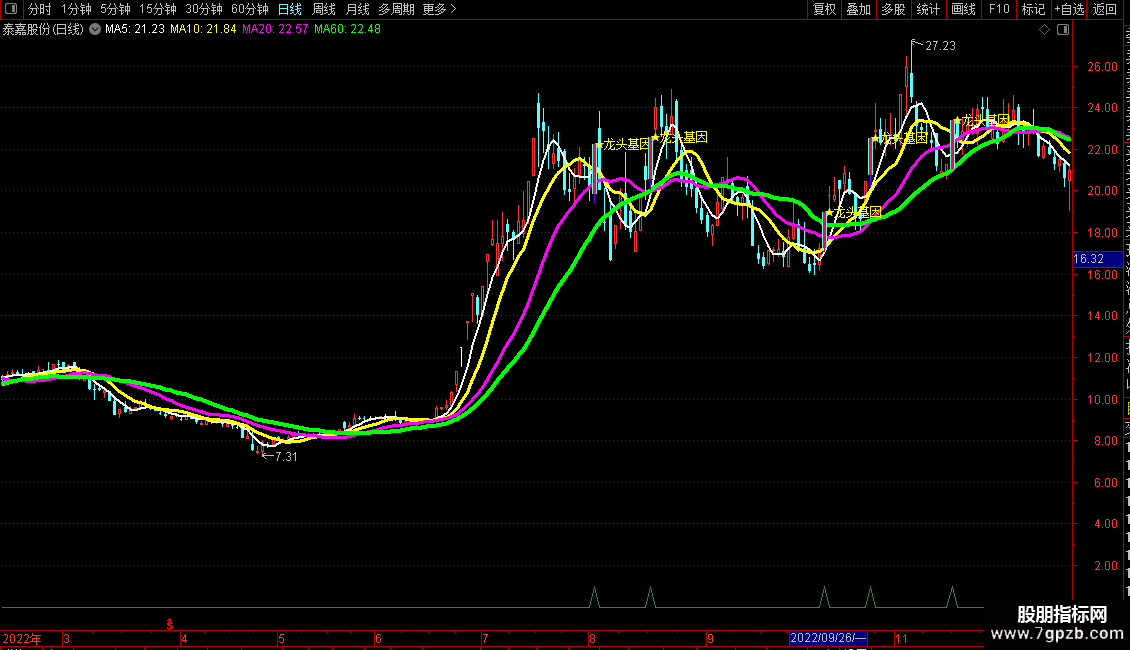Switch to 分时 intraday view
This screenshot has height=650, width=1130.
(39, 9)
